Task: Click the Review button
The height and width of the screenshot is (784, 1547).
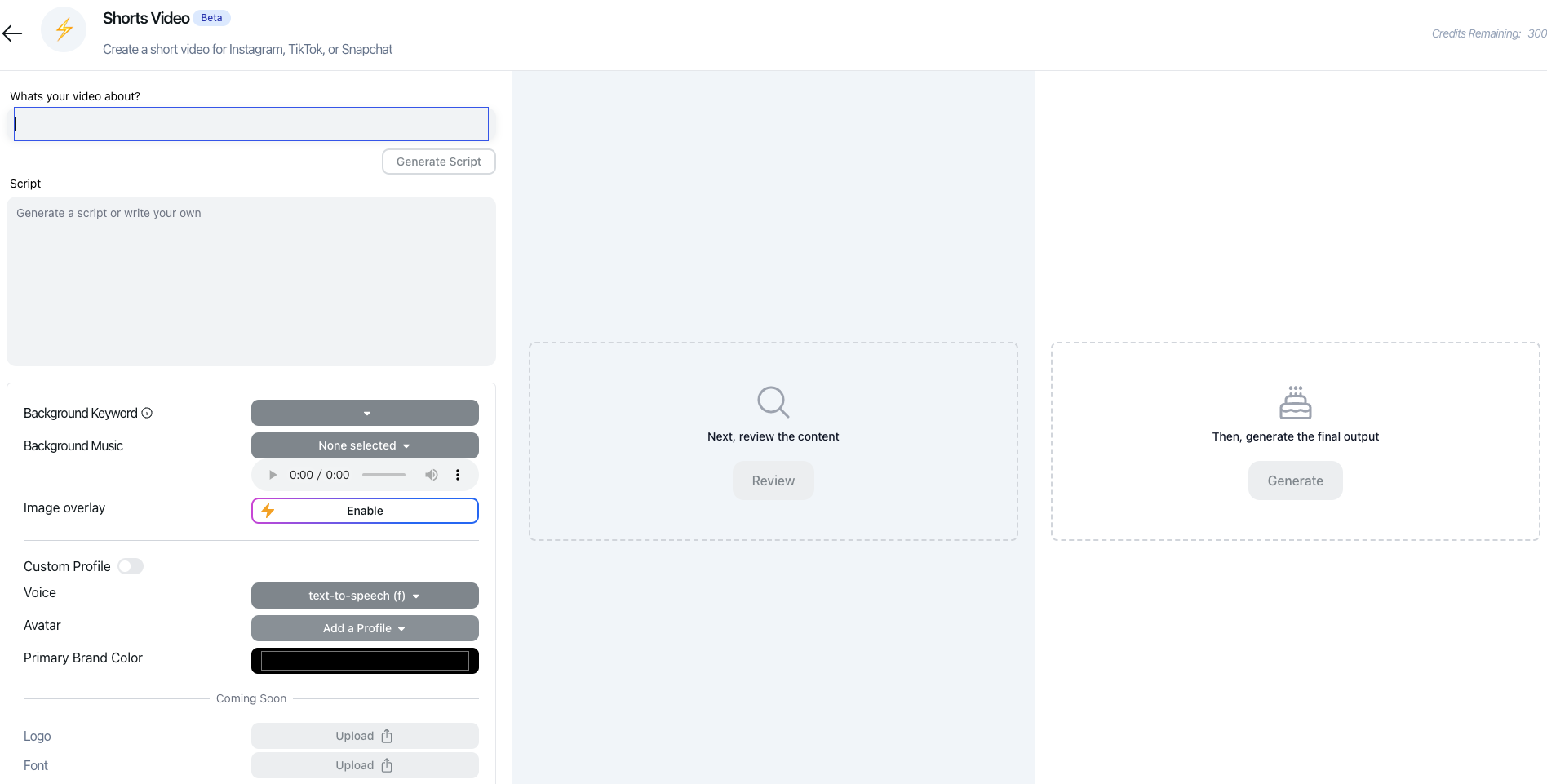Action: pos(773,481)
